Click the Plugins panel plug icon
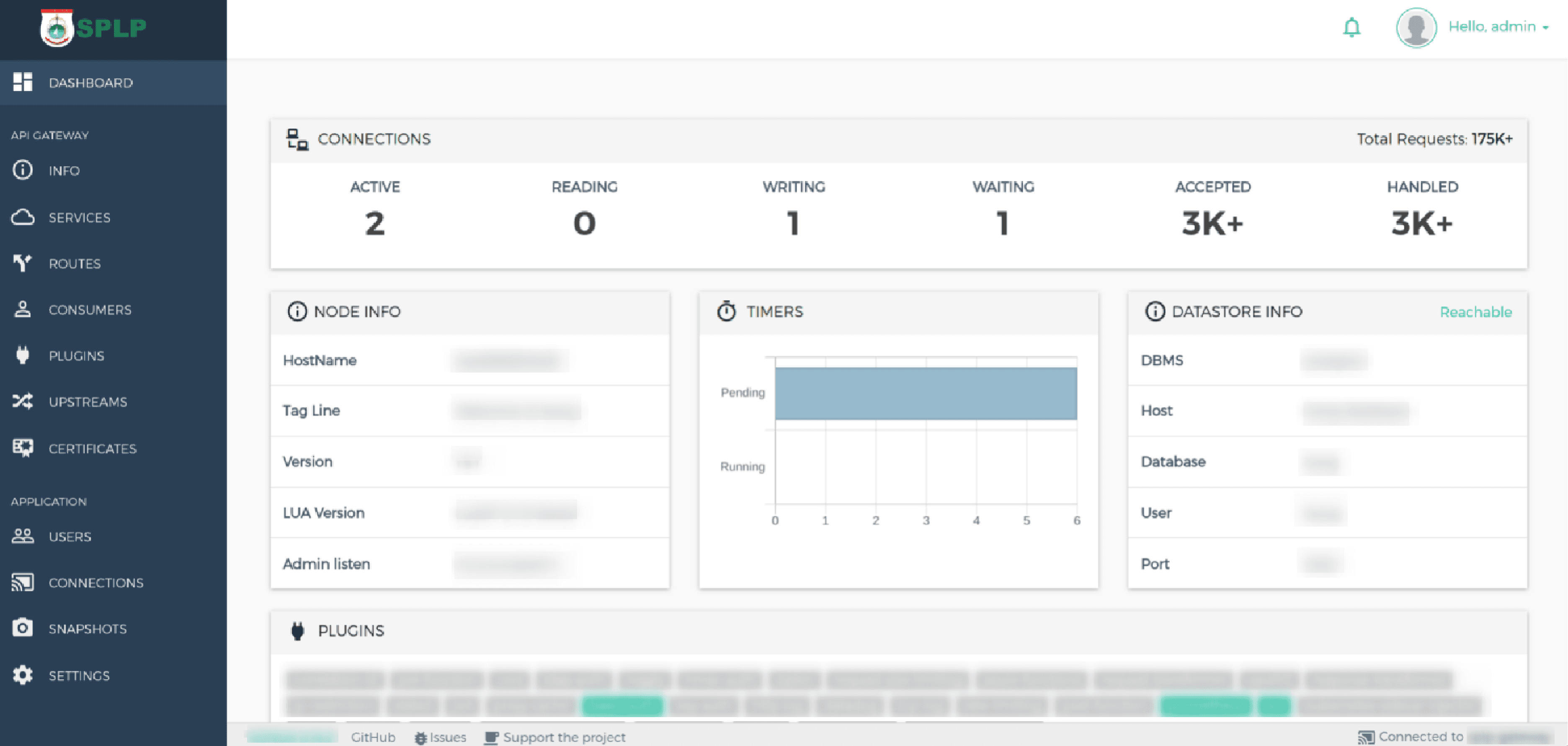The image size is (1568, 746). tap(297, 631)
